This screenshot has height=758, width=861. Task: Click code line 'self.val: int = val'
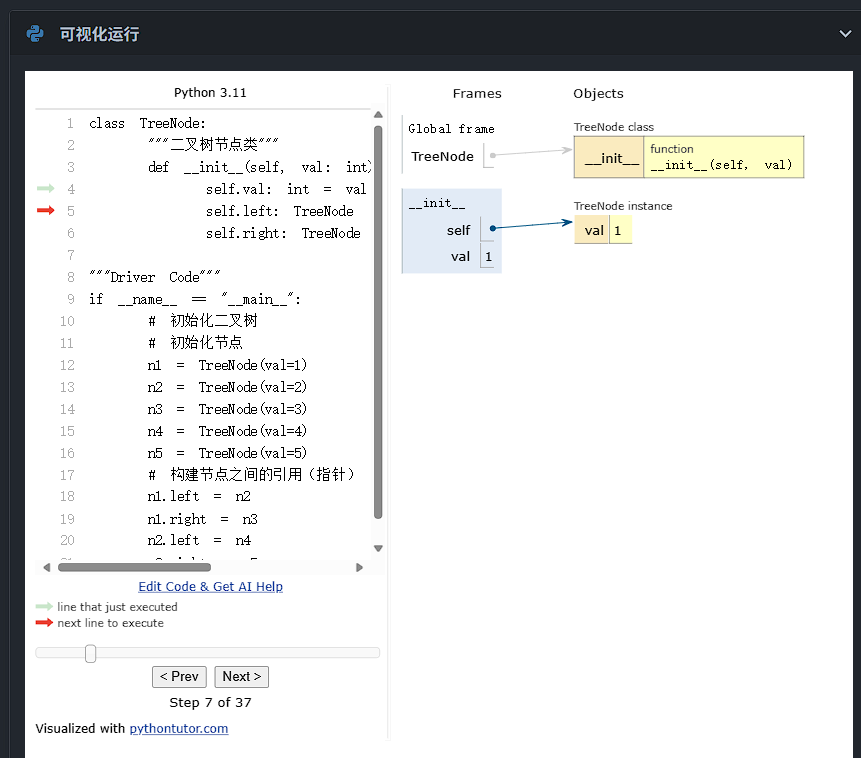[x=286, y=190]
